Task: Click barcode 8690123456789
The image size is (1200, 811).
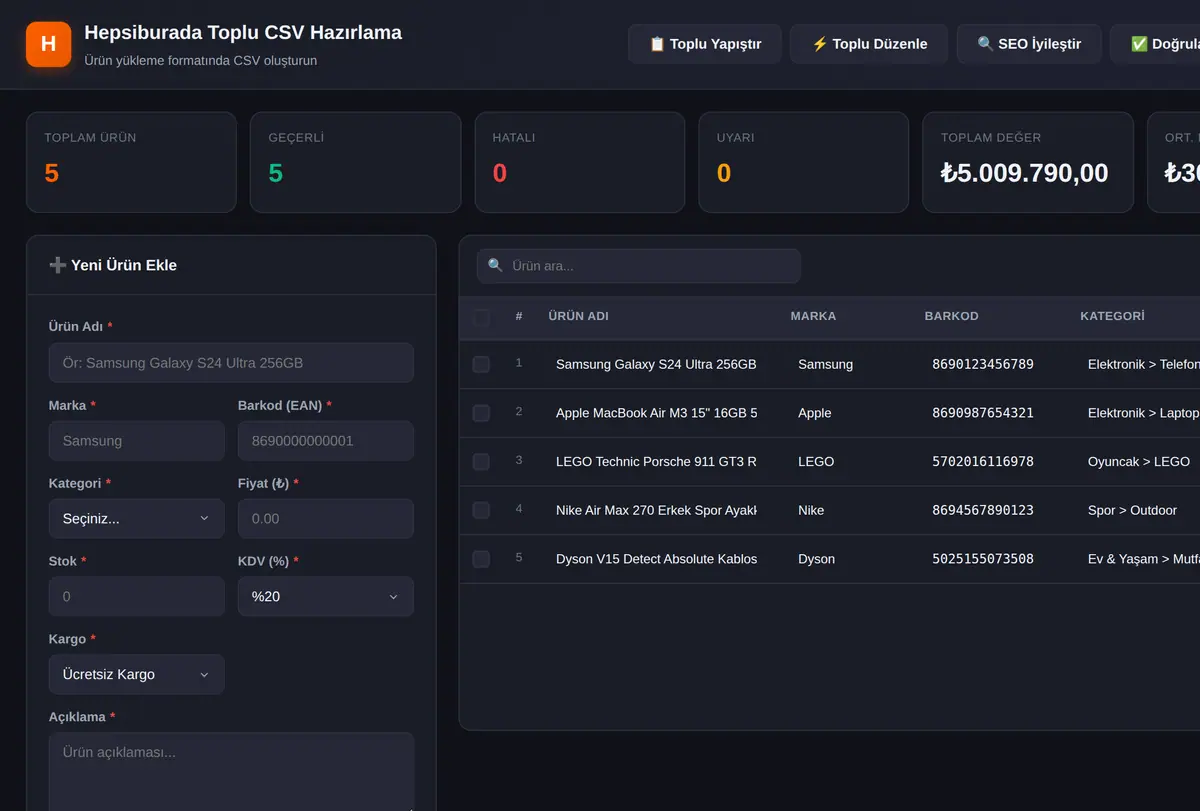Action: tap(983, 365)
